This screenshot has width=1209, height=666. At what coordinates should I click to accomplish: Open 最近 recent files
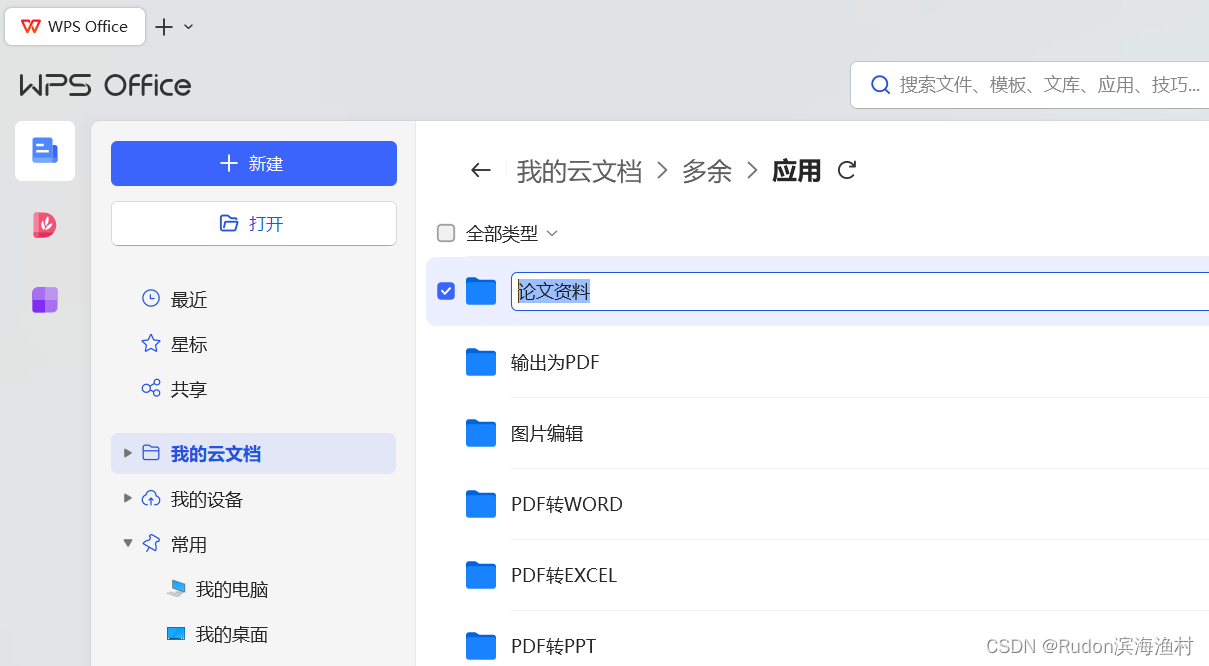click(189, 299)
